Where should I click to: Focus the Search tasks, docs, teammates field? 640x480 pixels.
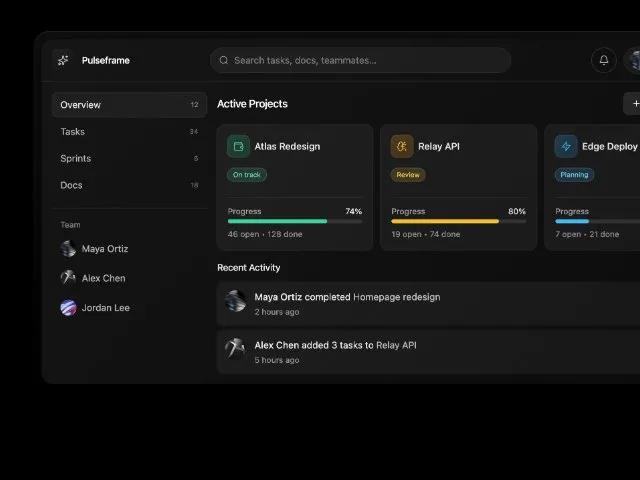click(360, 60)
